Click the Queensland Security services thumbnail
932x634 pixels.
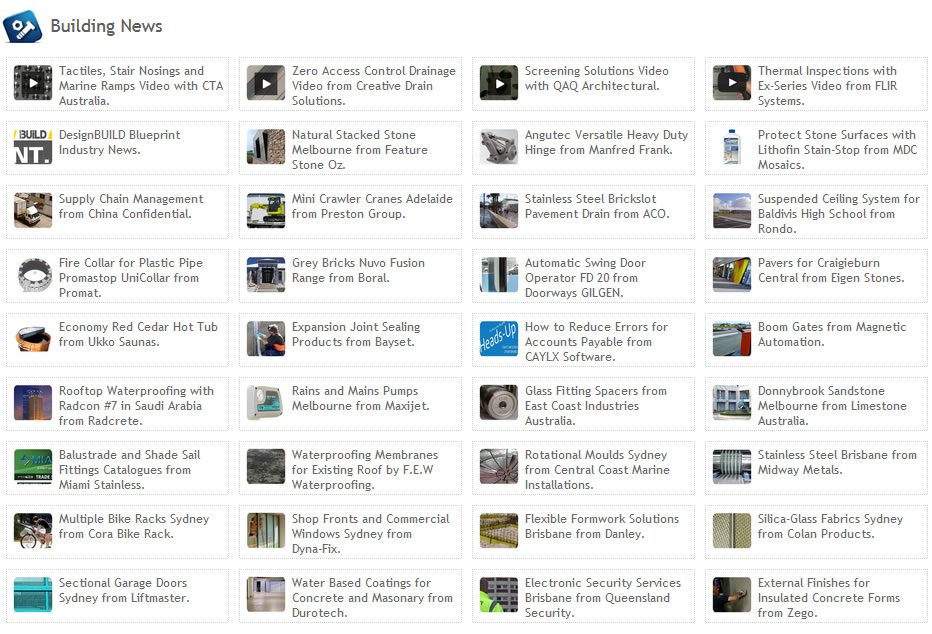[x=499, y=594]
